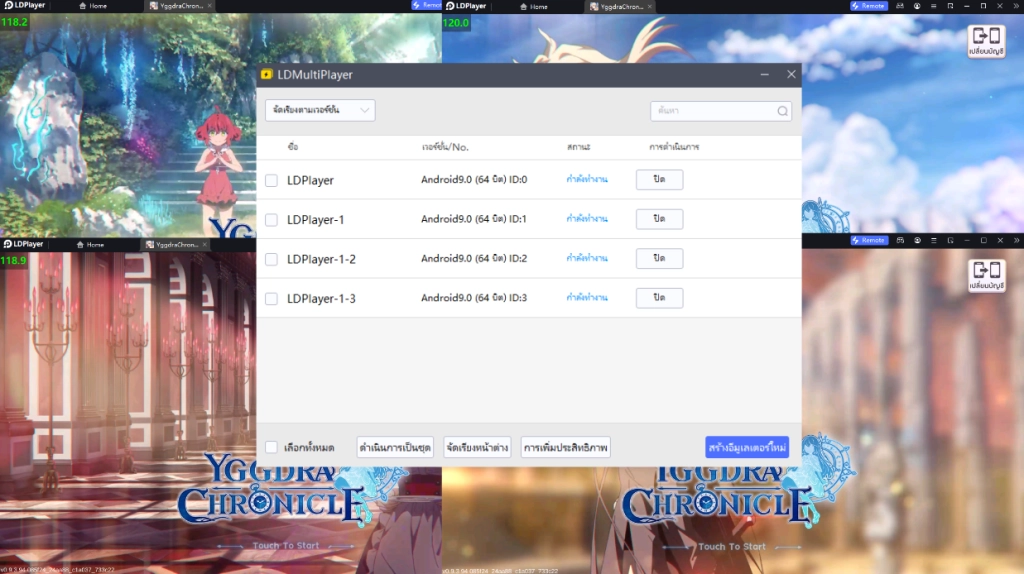The image size is (1024, 574).
Task: Toggle the select-all checkbox at the dialog bottom
Action: click(x=271, y=447)
